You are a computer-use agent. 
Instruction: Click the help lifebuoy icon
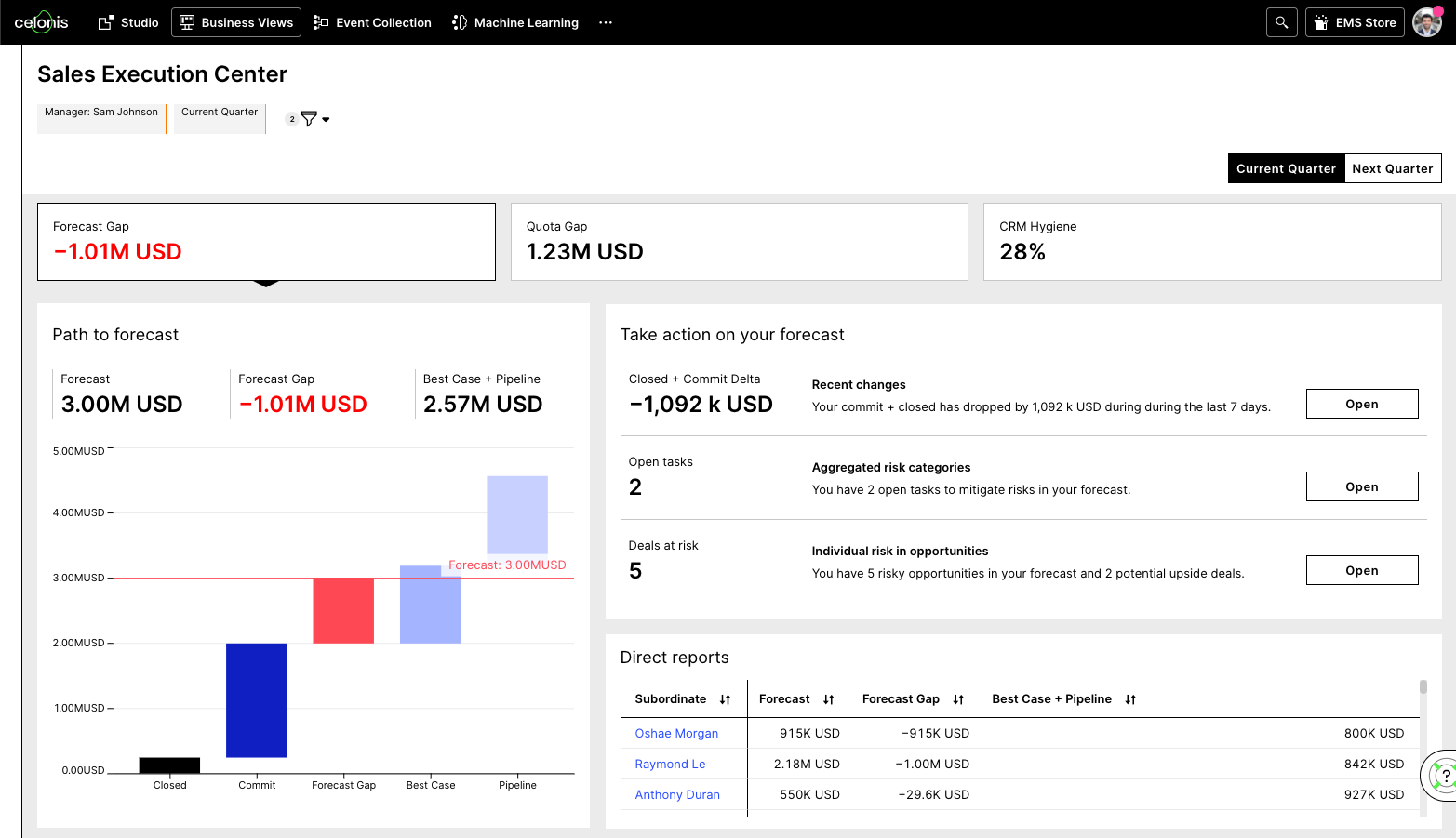[1445, 774]
